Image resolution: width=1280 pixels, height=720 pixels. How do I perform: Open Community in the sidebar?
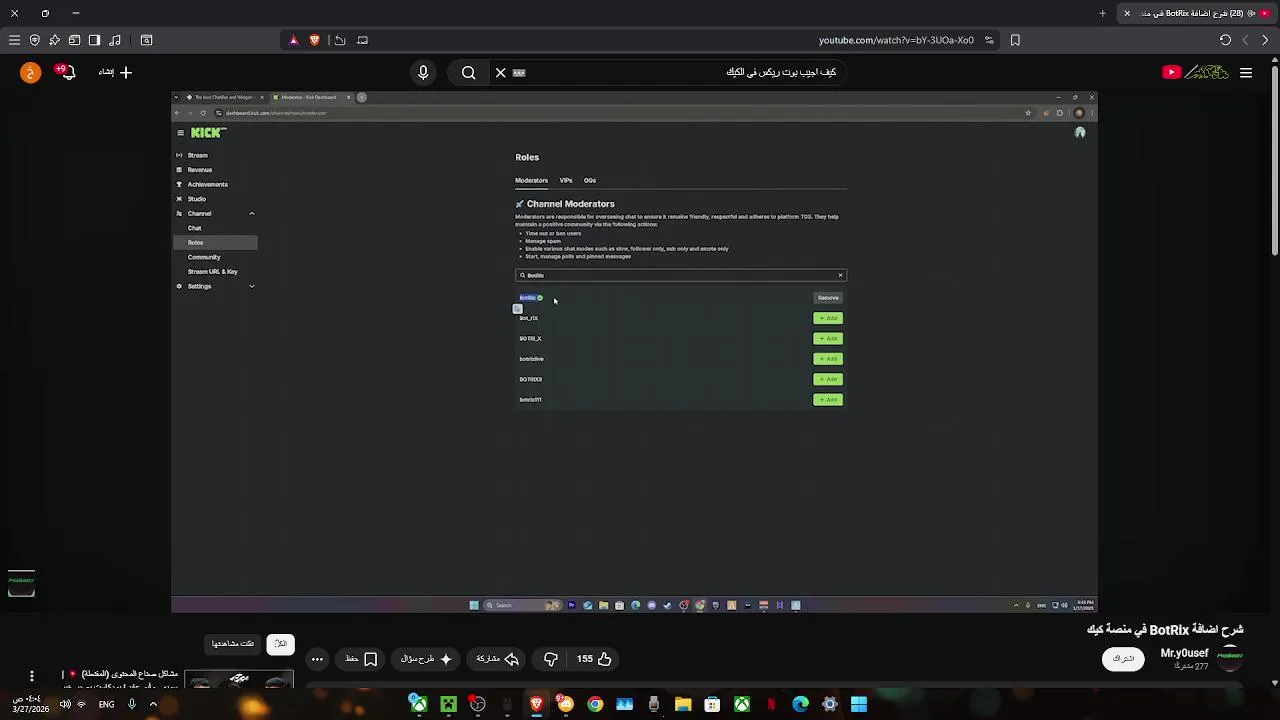coord(204,257)
